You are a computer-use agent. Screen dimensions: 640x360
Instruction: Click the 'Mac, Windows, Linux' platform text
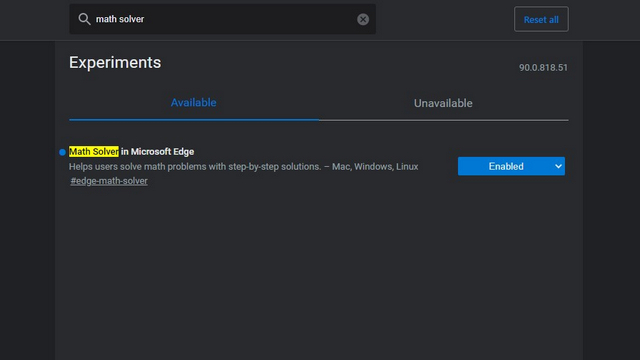click(375, 167)
